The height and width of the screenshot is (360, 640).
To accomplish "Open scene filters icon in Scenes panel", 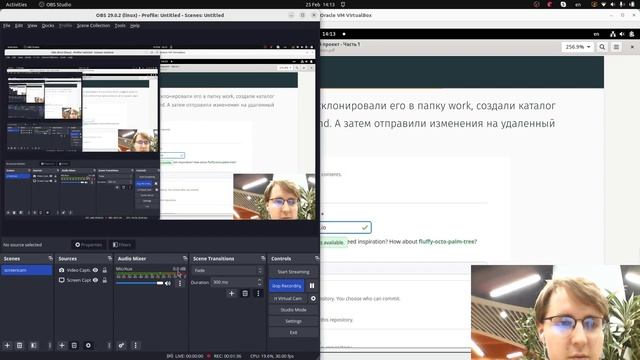I will pos(33,345).
